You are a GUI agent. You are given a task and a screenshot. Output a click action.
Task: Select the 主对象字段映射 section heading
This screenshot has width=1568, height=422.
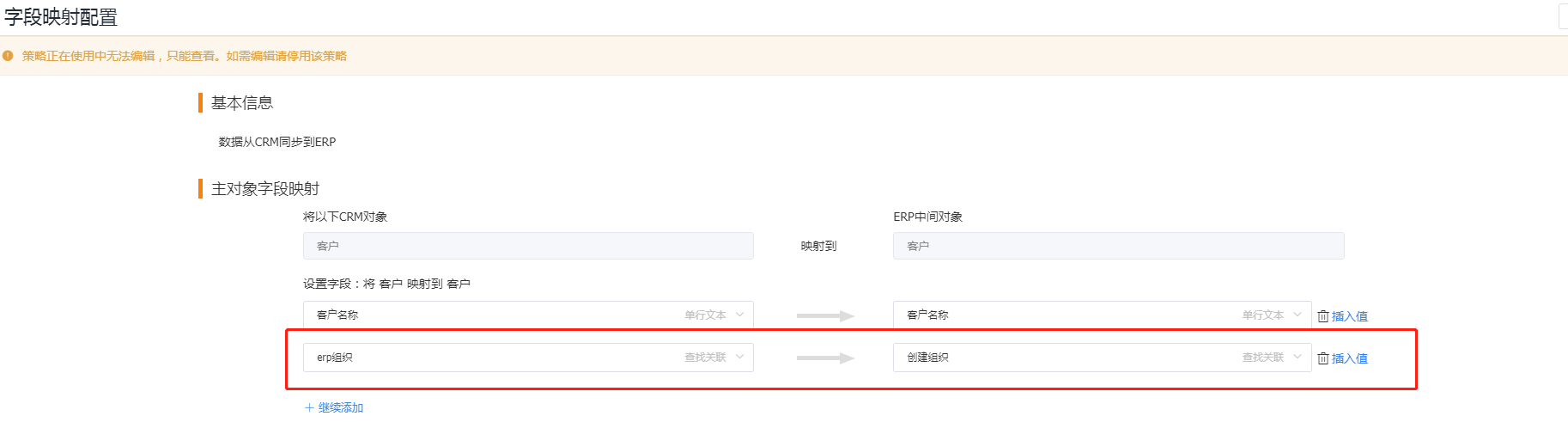click(265, 189)
